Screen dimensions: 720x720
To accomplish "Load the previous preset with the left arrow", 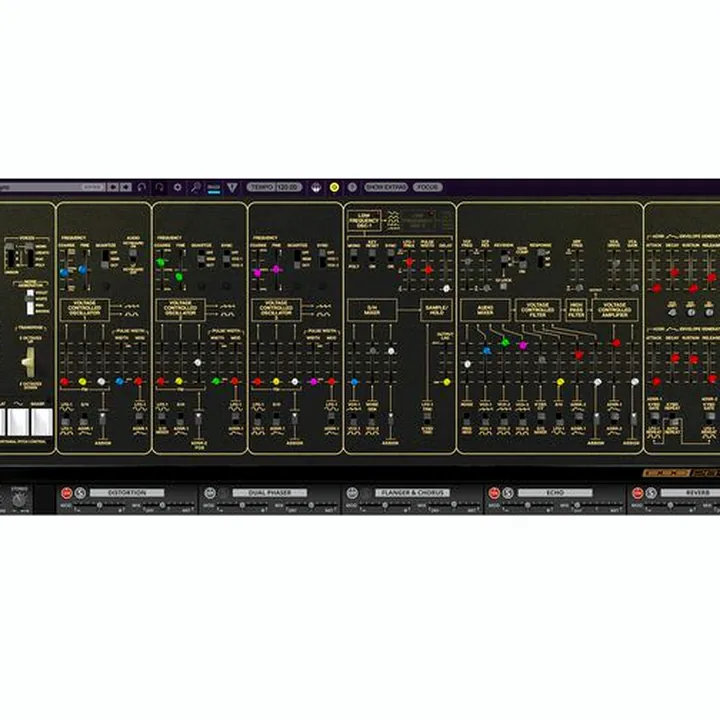I will 113,187.
